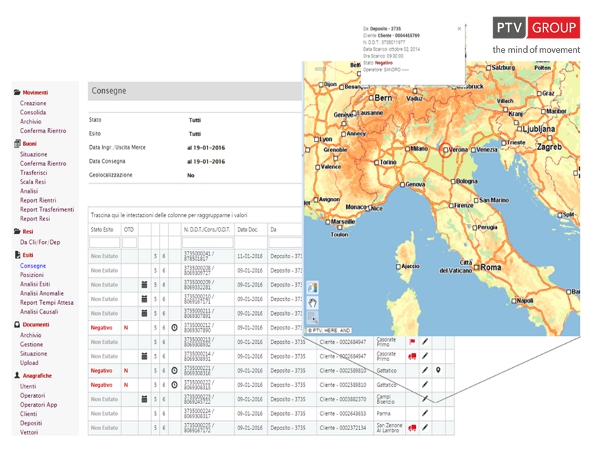Edit row 3735000213 with pencil icon
This screenshot has height=450, width=590.
pyautogui.click(x=425, y=342)
